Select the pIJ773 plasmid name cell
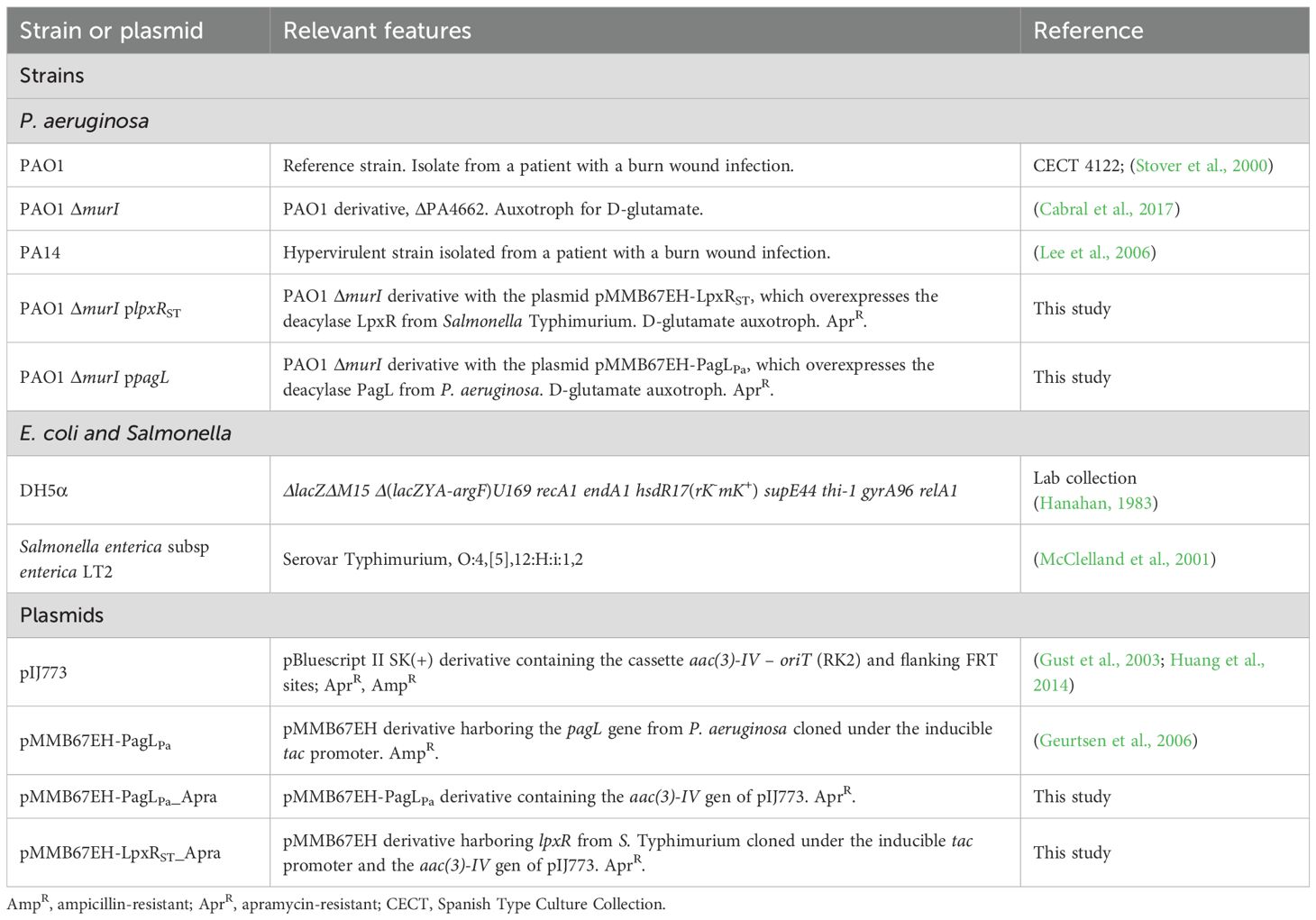1316x920 pixels. pos(43,672)
